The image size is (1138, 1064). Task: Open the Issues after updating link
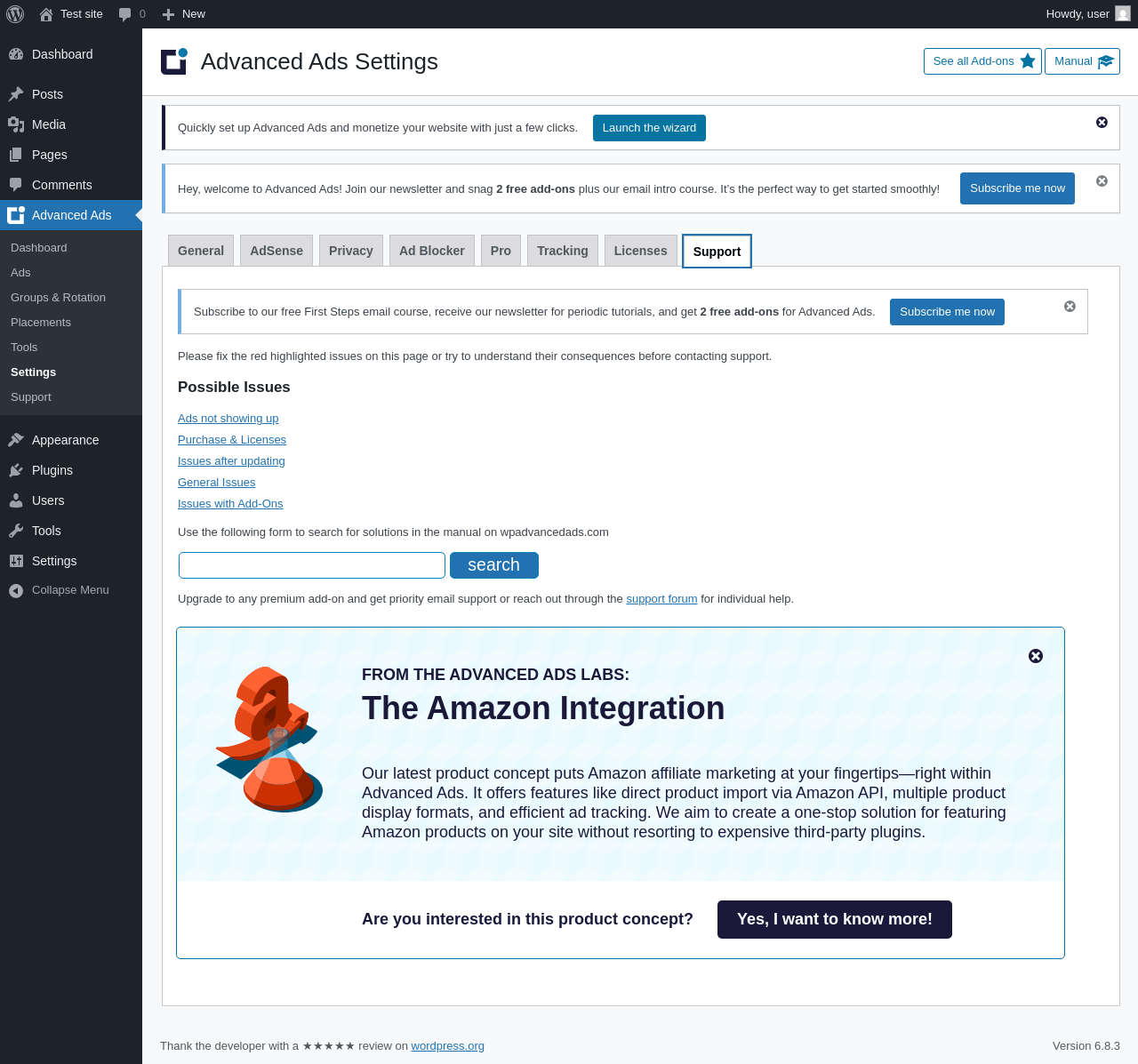pyautogui.click(x=231, y=461)
